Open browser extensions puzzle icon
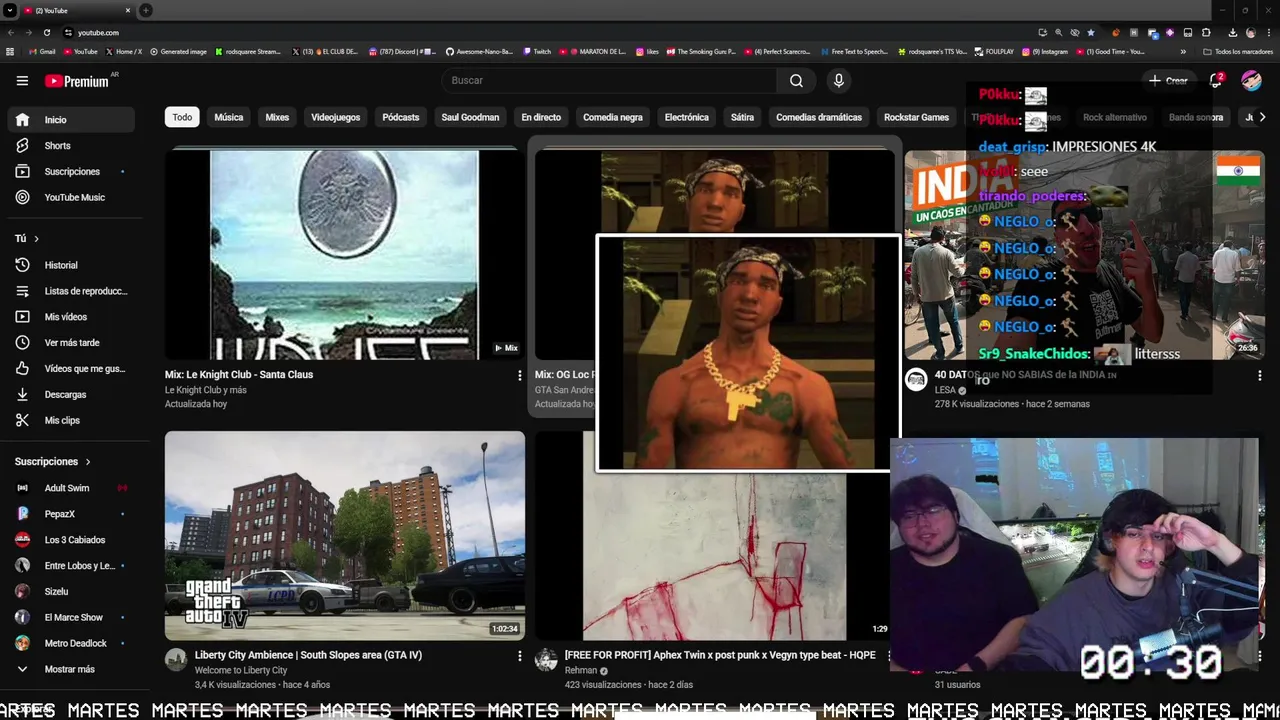The height and width of the screenshot is (720, 1280). pos(1206,33)
